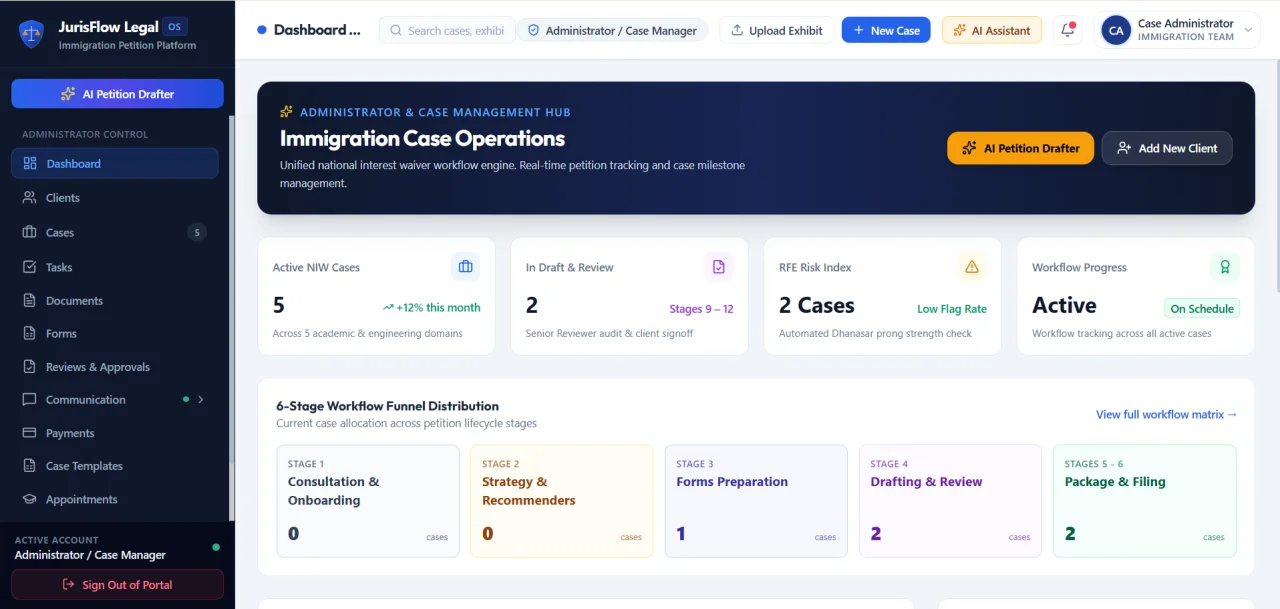Image resolution: width=1280 pixels, height=609 pixels.
Task: Click the In Draft & Review document icon
Action: tap(718, 267)
